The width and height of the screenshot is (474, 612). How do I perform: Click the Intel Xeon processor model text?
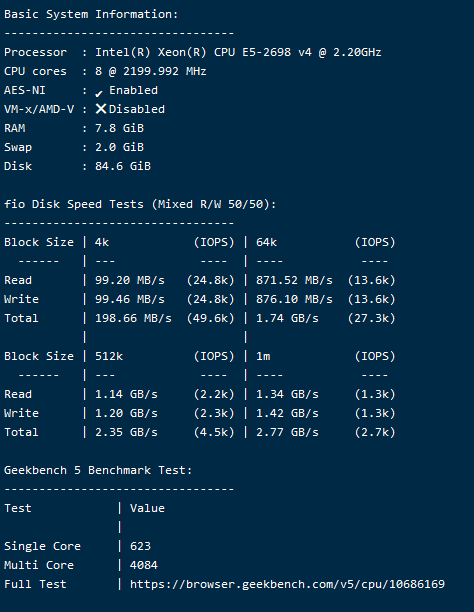pos(238,52)
